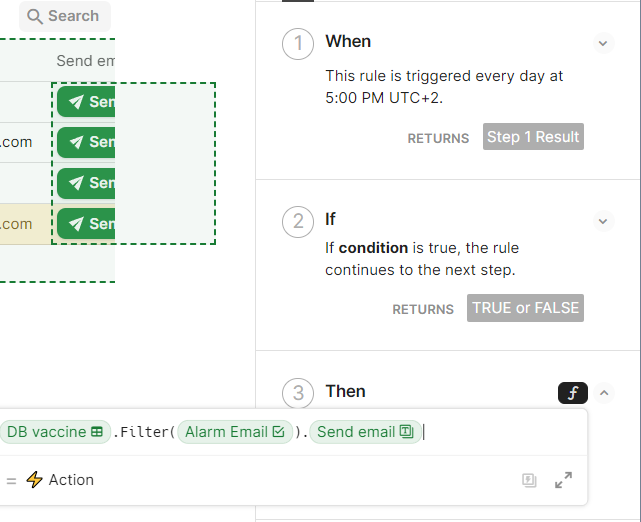Image resolution: width=641 pixels, height=522 pixels.
Task: Click the step 1 number circle
Action: [298, 44]
